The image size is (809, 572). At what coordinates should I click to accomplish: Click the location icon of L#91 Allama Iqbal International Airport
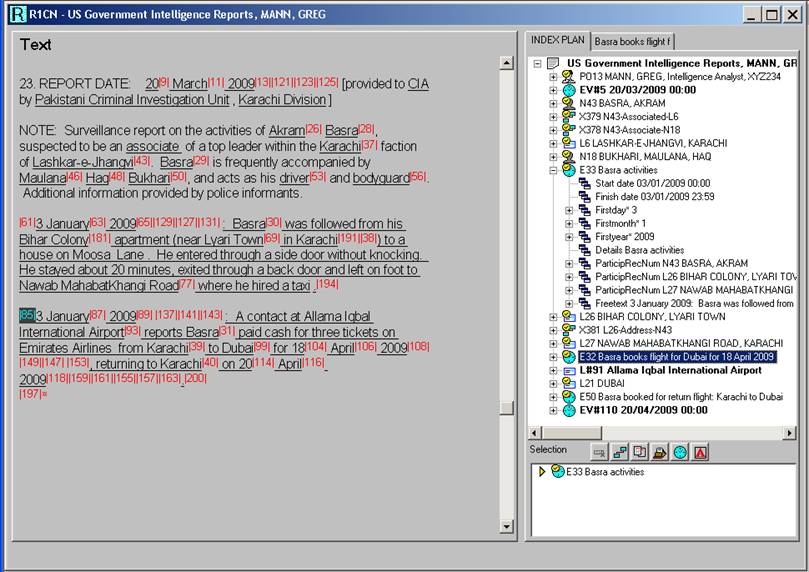569,370
